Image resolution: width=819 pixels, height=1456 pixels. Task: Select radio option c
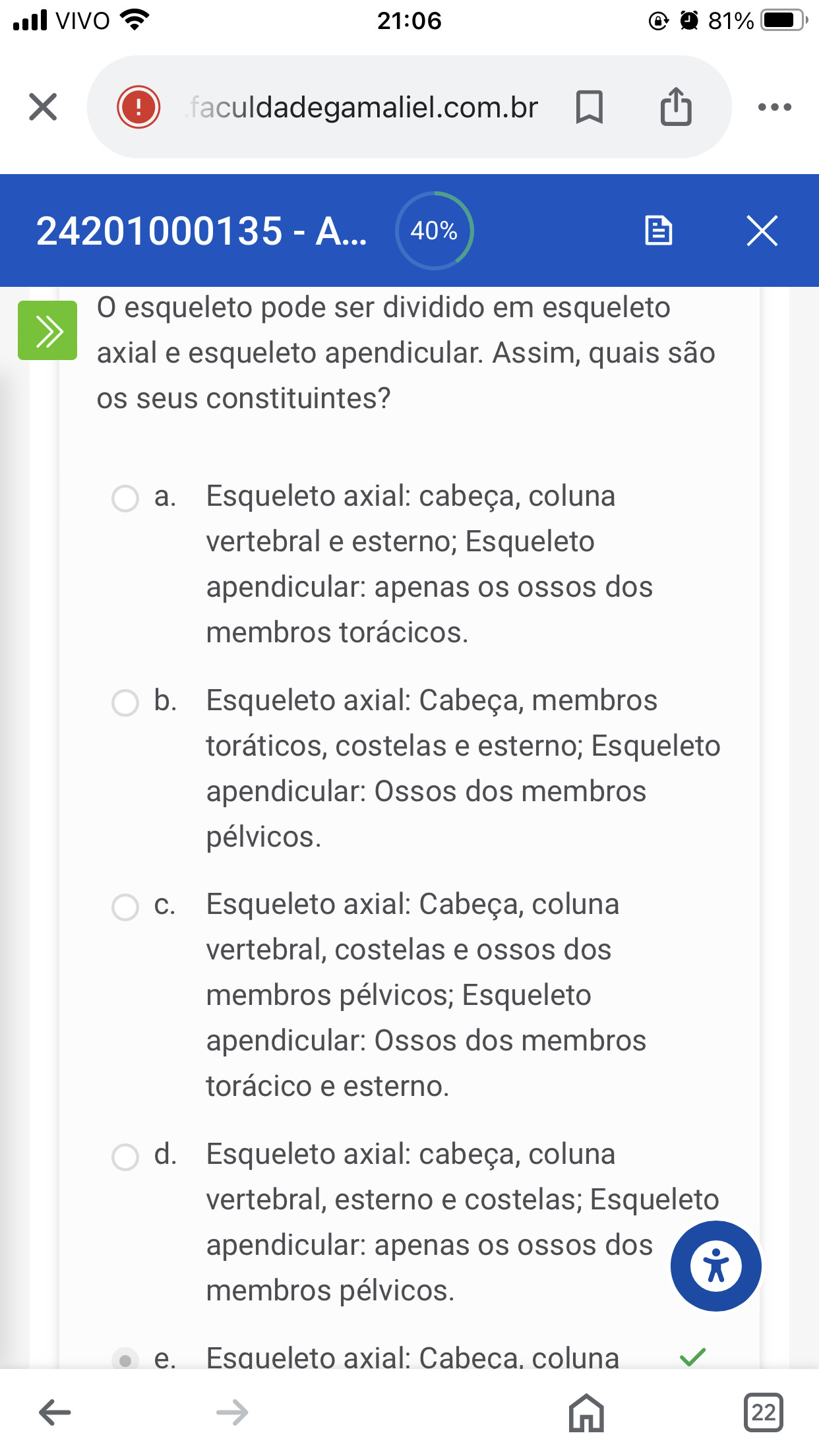click(125, 907)
